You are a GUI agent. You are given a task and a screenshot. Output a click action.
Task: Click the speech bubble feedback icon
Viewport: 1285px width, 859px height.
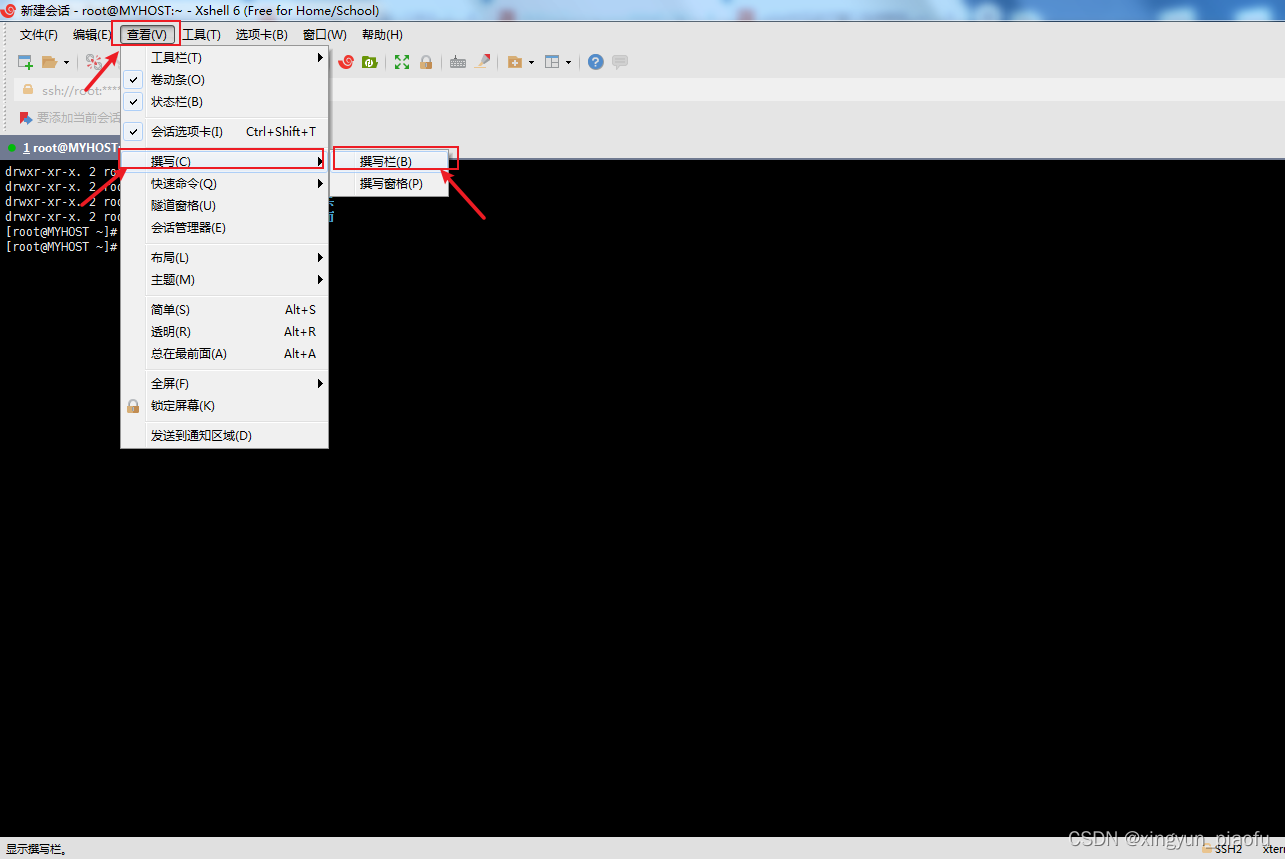coord(620,62)
